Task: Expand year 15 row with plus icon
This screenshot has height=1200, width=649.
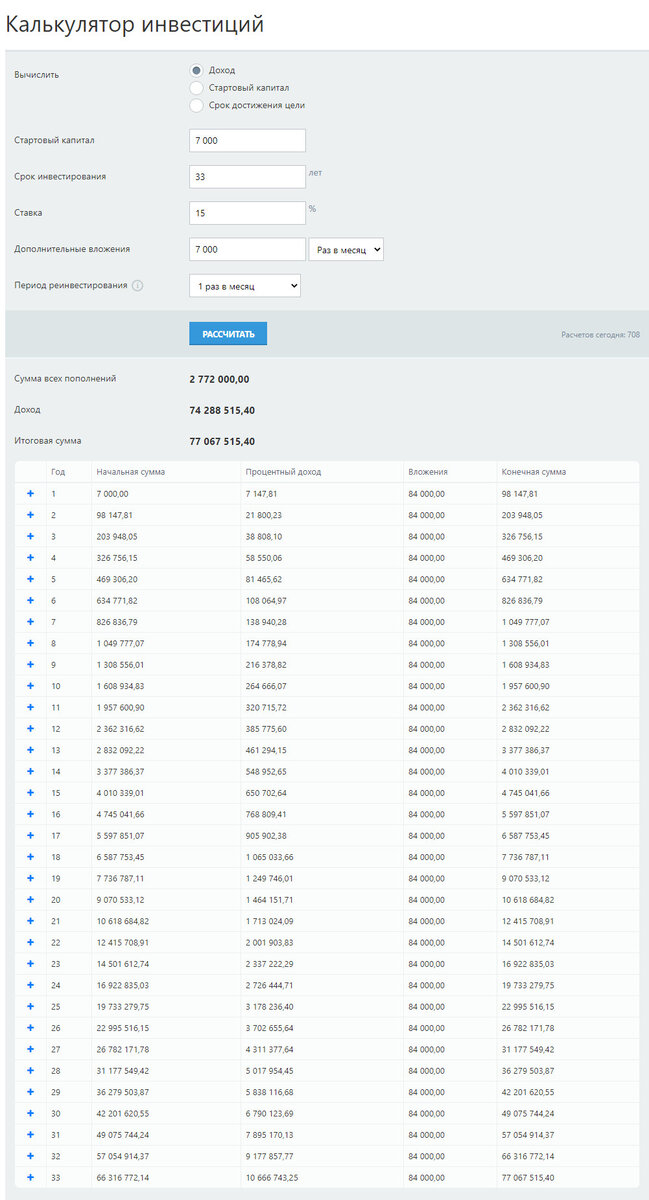Action: 30,793
